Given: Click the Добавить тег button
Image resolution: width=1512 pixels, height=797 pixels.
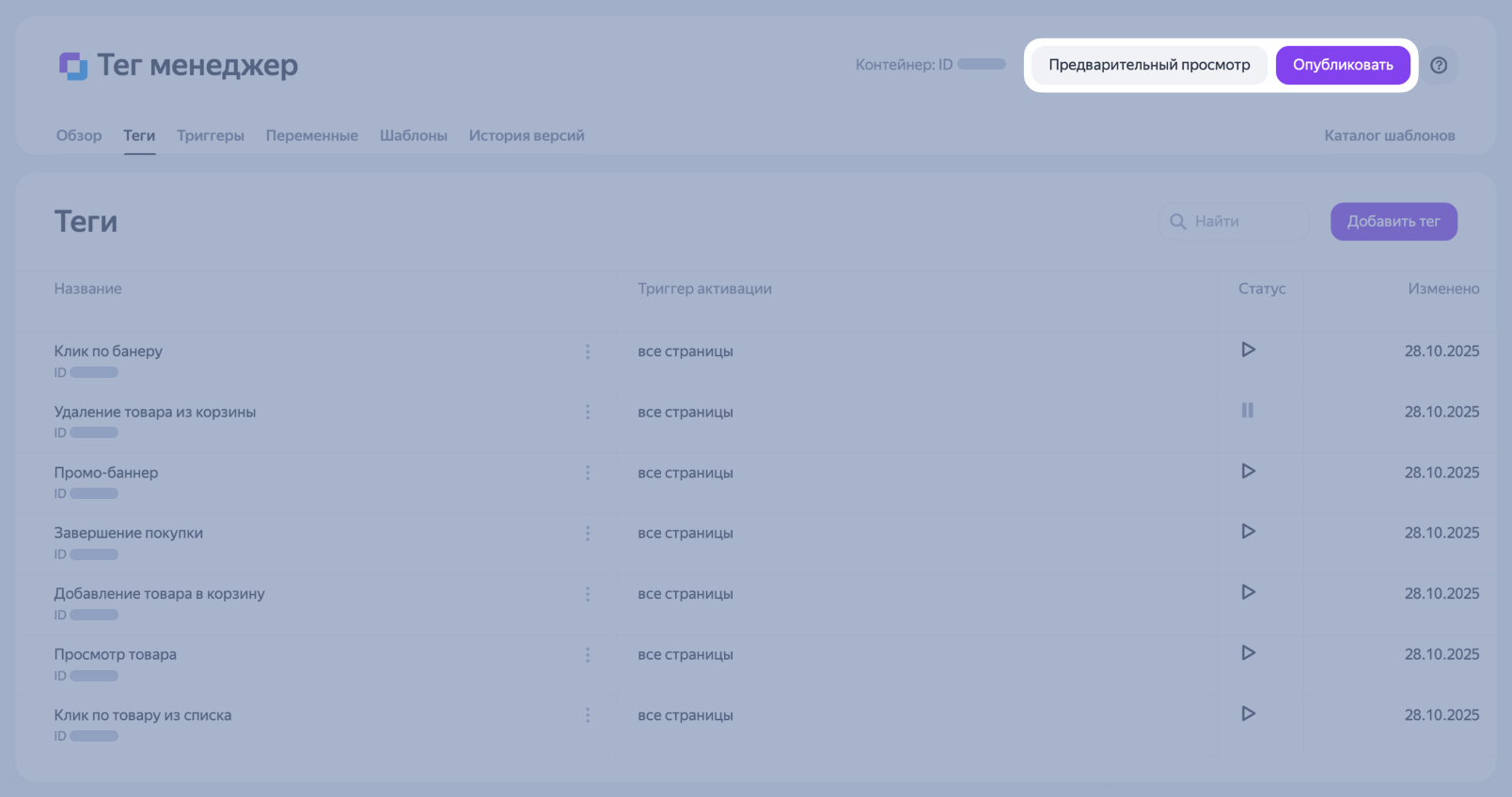Looking at the screenshot, I should 1393,222.
